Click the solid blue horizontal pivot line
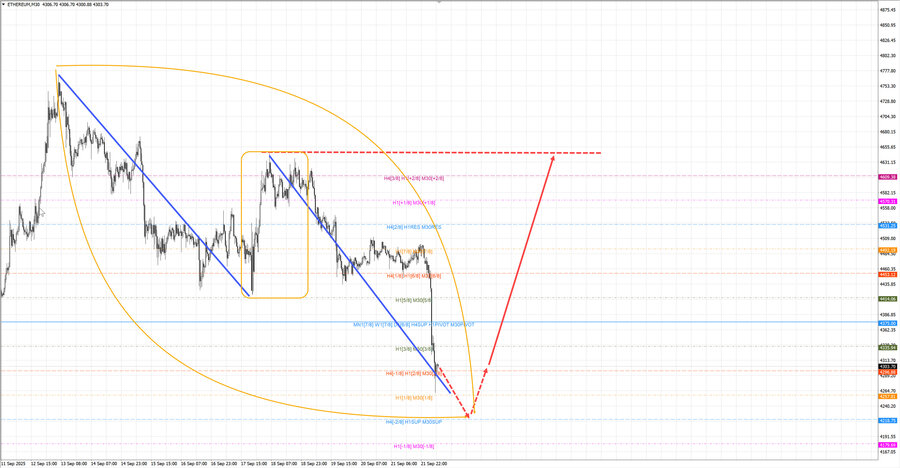 pyautogui.click(x=200, y=322)
